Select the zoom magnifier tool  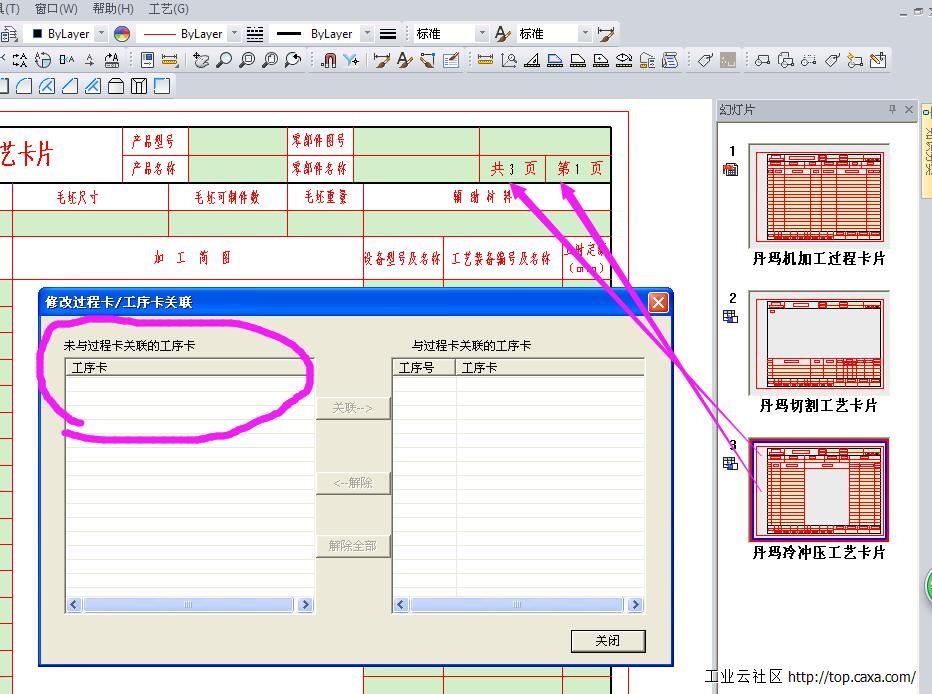(224, 60)
